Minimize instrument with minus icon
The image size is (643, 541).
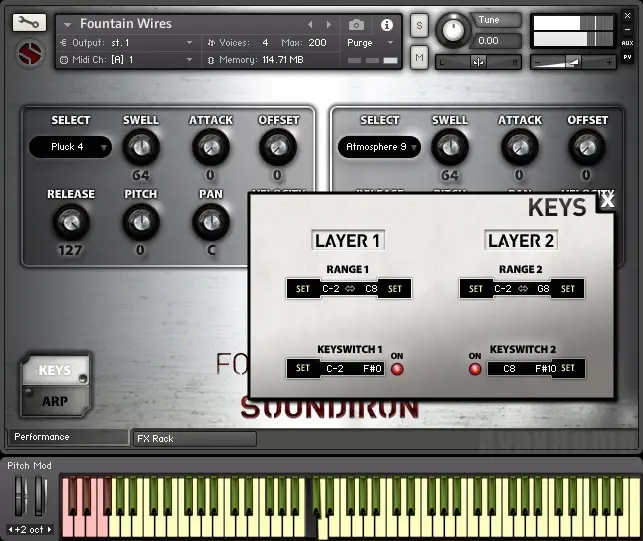(627, 30)
